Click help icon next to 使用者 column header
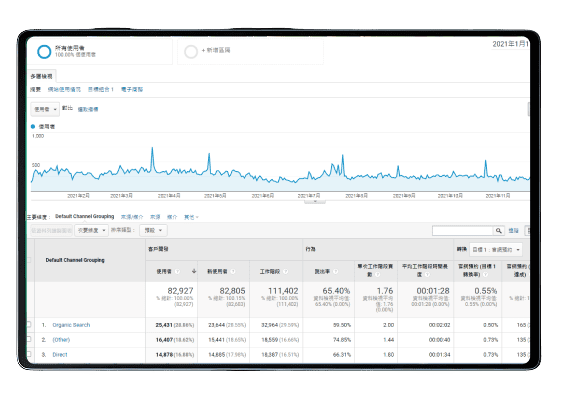The height and width of the screenshot is (397, 565). [177, 271]
